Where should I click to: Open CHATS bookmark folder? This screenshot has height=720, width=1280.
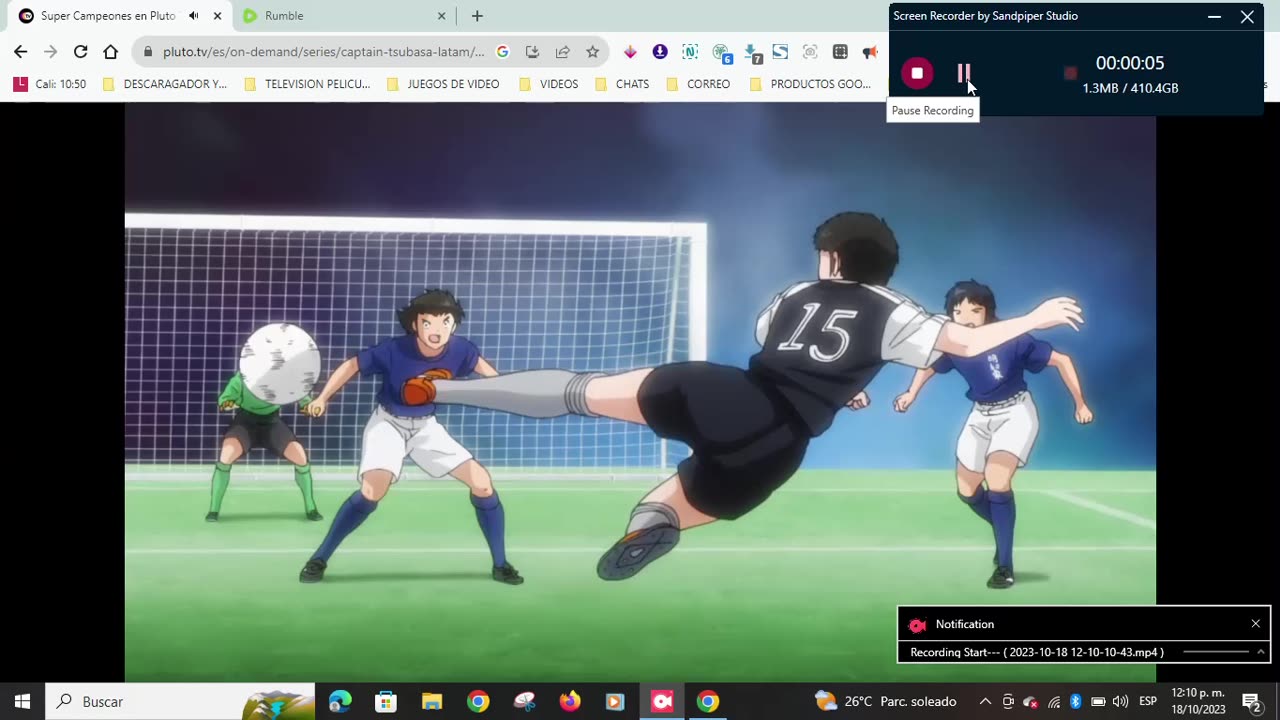tap(622, 84)
